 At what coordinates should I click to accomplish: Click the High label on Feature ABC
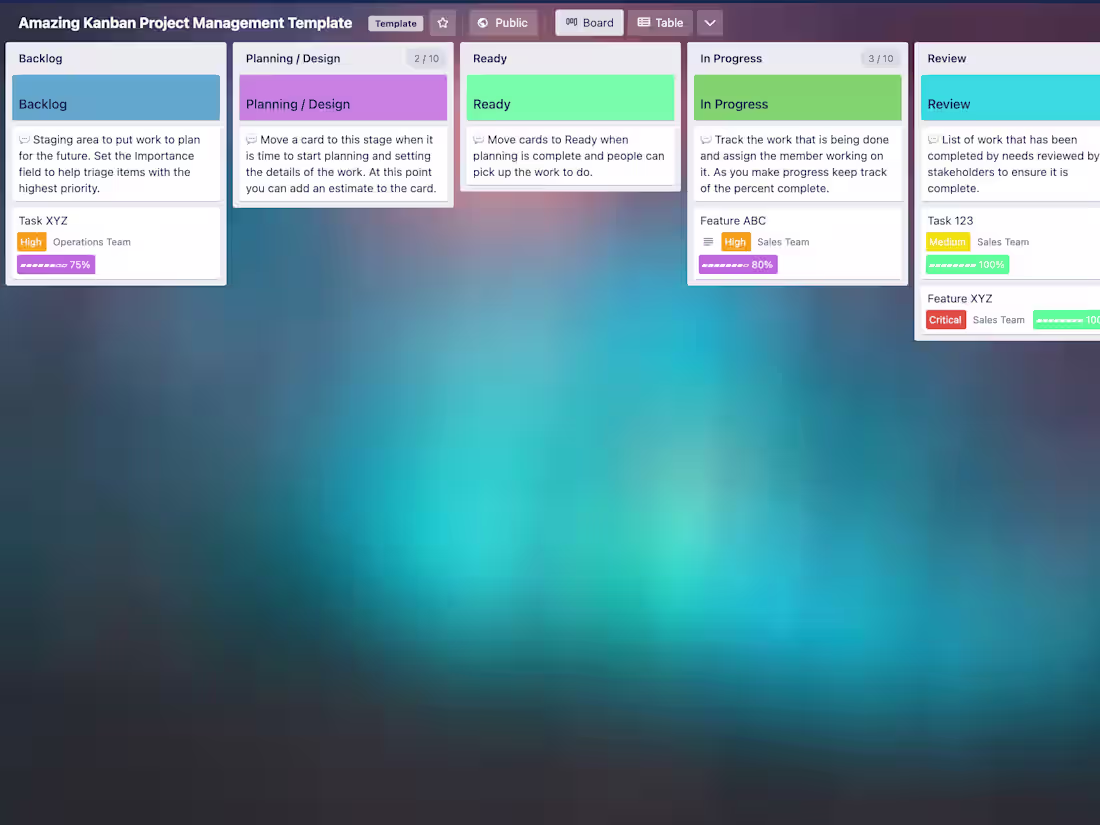pyautogui.click(x=736, y=242)
